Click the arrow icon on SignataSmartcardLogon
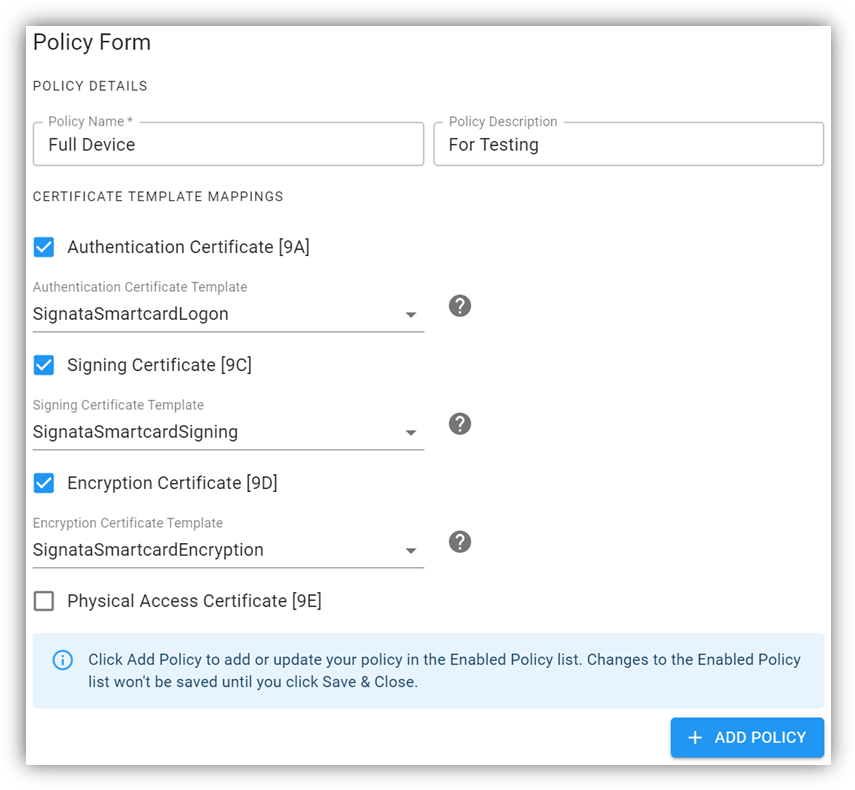The width and height of the screenshot is (855, 790). click(x=410, y=315)
